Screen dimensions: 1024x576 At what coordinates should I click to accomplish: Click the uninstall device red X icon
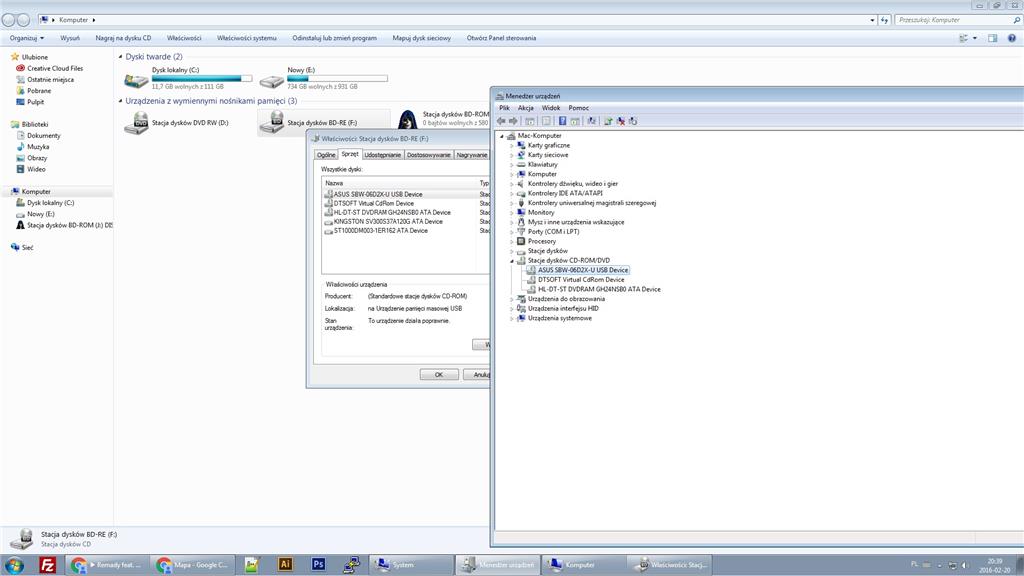point(620,121)
